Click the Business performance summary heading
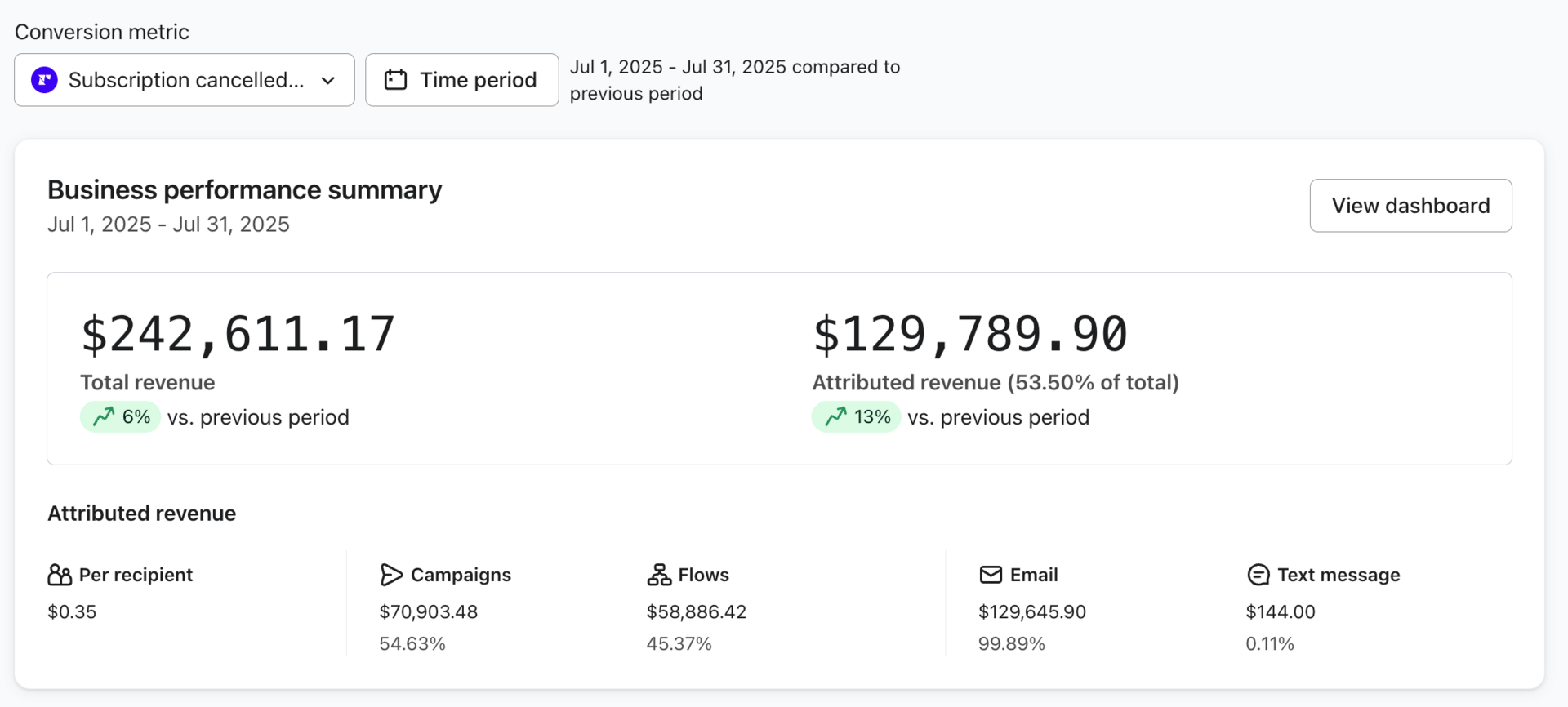The width and height of the screenshot is (1568, 707). point(245,190)
